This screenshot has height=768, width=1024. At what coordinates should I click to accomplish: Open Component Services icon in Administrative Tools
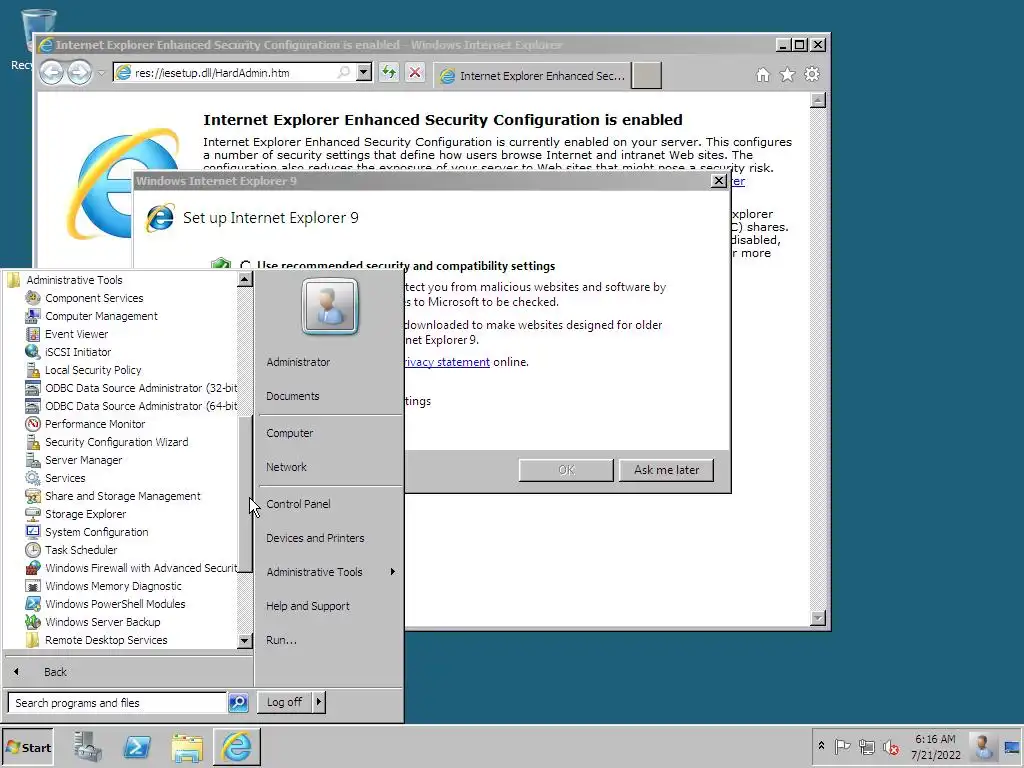click(x=33, y=298)
